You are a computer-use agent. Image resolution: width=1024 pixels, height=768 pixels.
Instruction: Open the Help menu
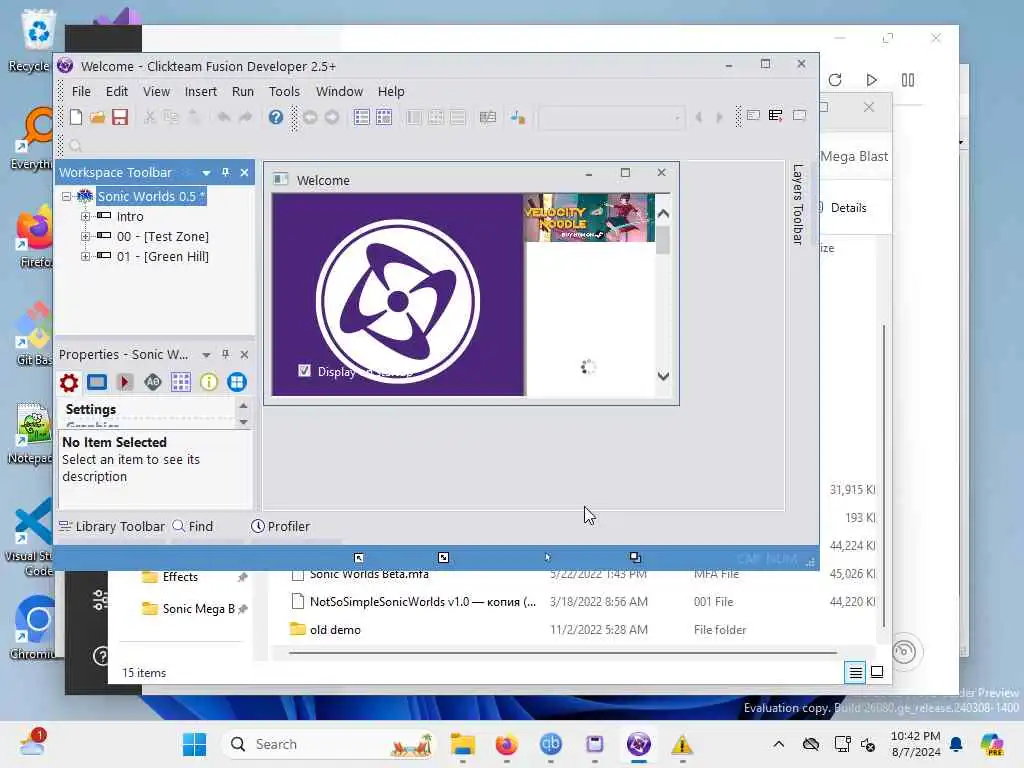[391, 91]
